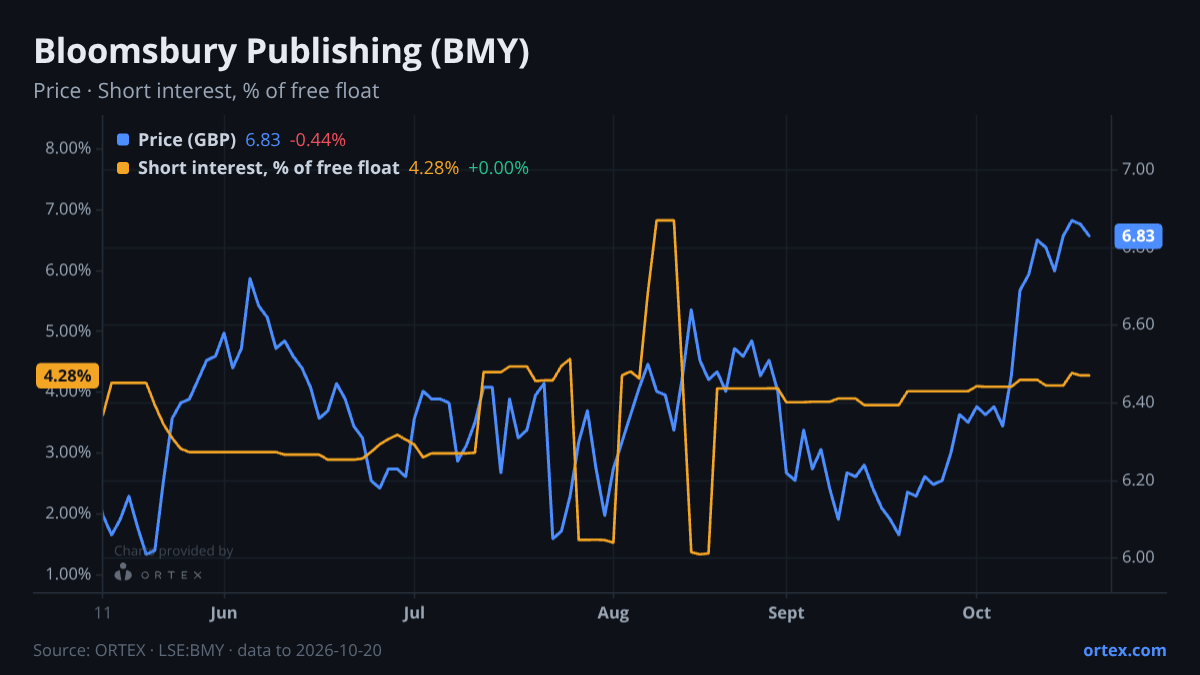1200x675 pixels.
Task: Click the 3.00% left axis label
Action: [67, 452]
